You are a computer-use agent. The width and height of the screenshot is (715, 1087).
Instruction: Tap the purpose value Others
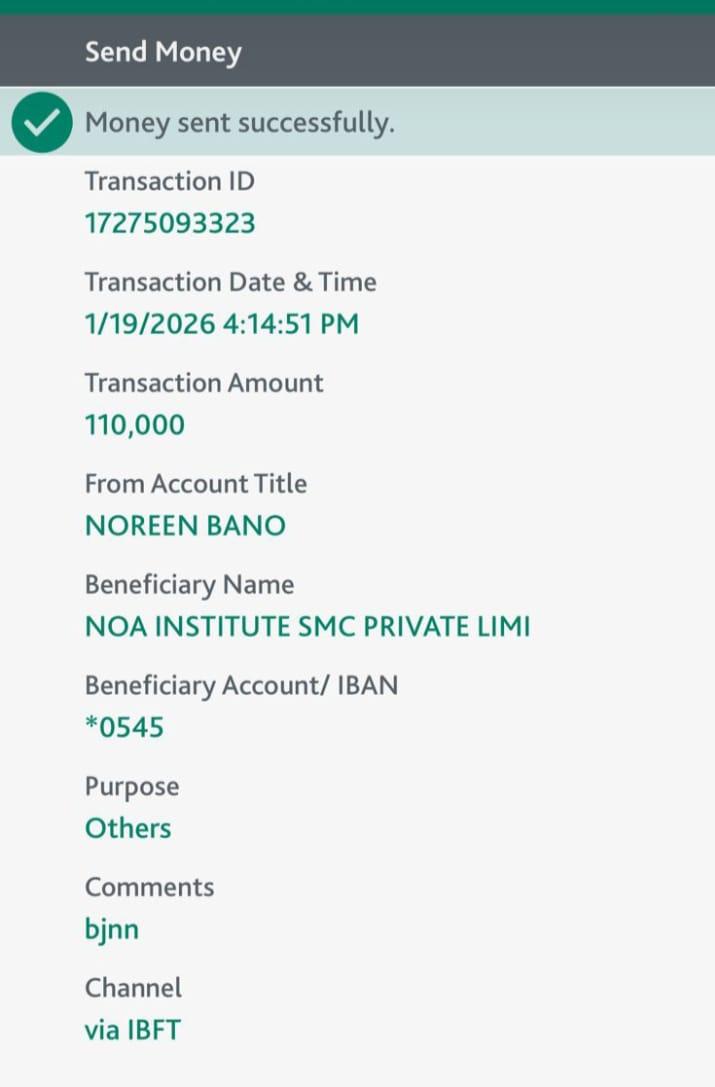click(x=128, y=828)
